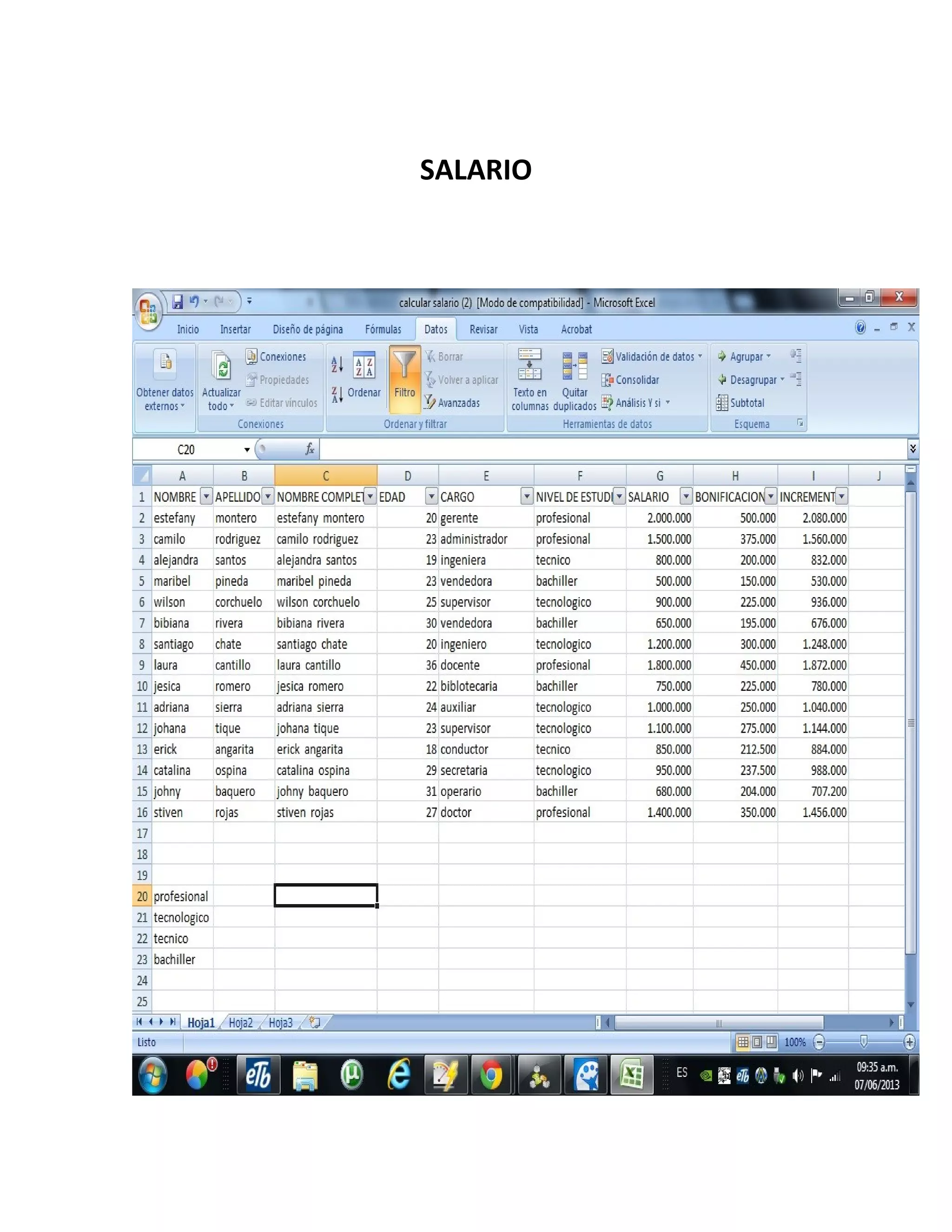952x1232 pixels.
Task: Open the CARGO column filter dropdown
Action: (526, 497)
